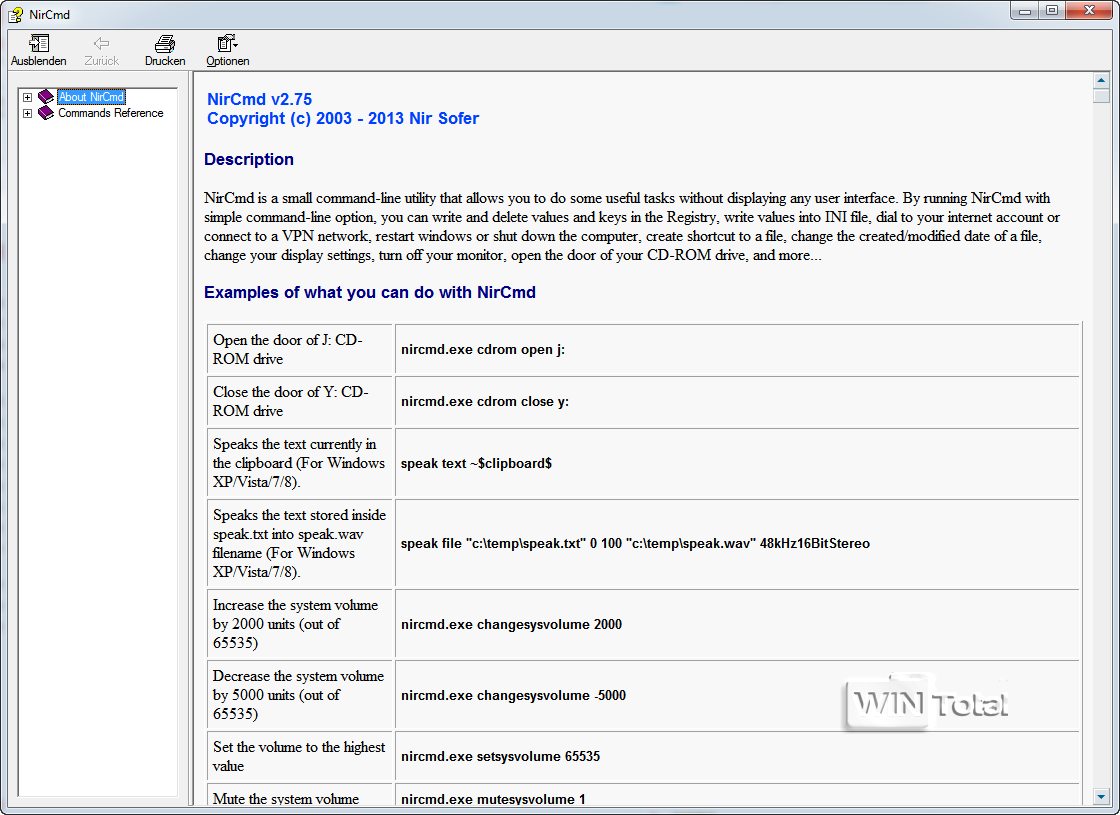
Task: Click the Ausblenden toolbar icon
Action: tap(38, 44)
